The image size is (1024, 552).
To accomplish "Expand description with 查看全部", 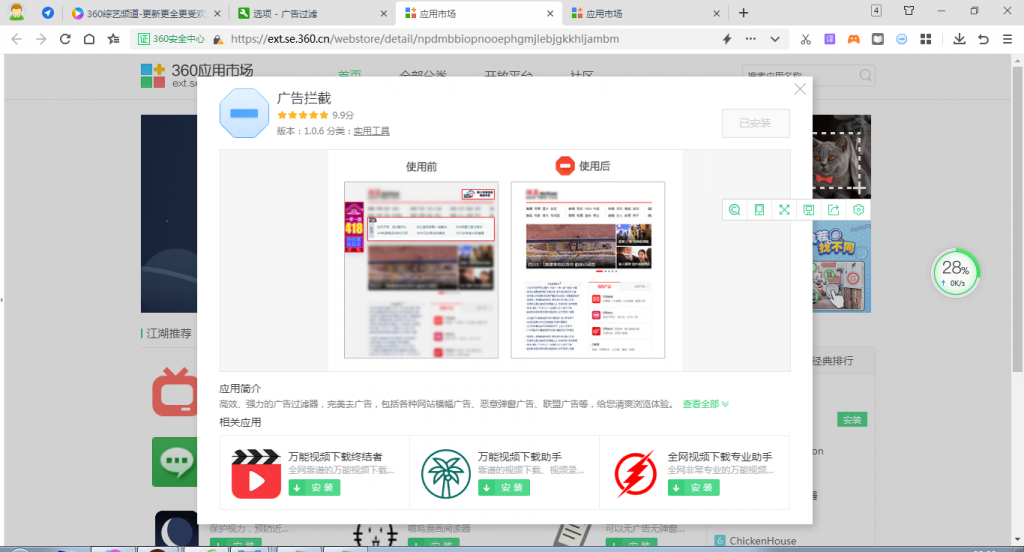I will coord(705,404).
